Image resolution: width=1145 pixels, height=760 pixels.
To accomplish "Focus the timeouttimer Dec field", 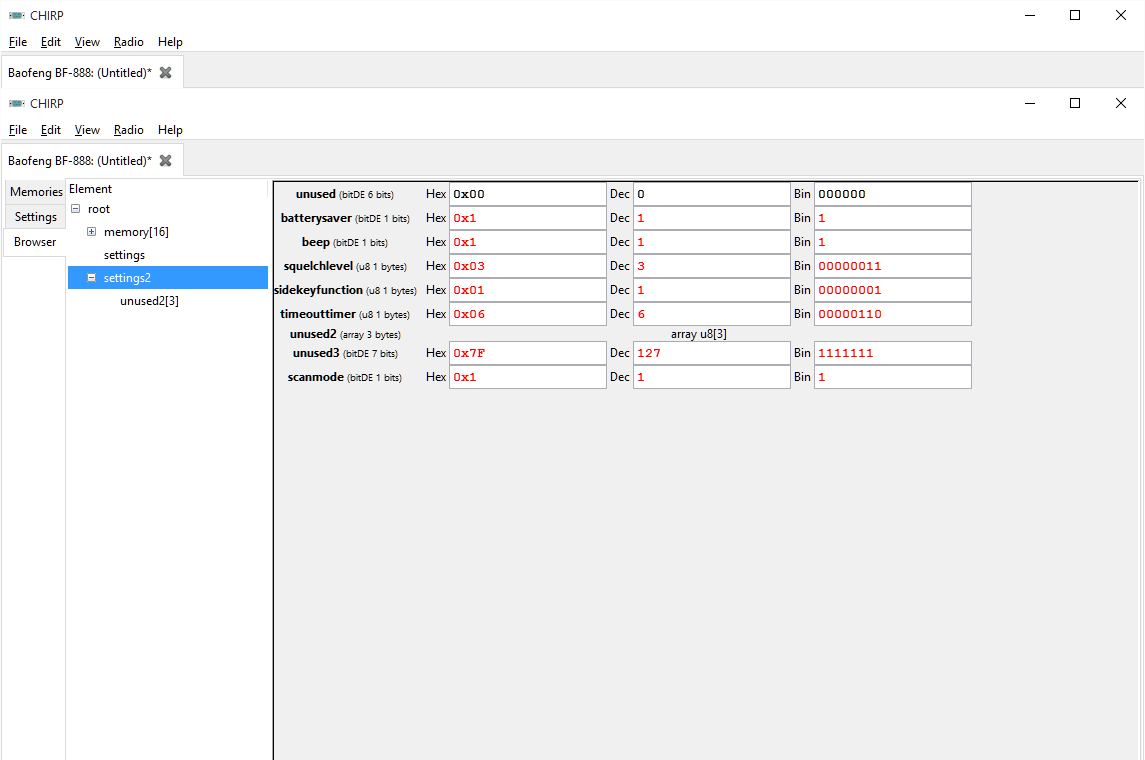I will [x=711, y=314].
